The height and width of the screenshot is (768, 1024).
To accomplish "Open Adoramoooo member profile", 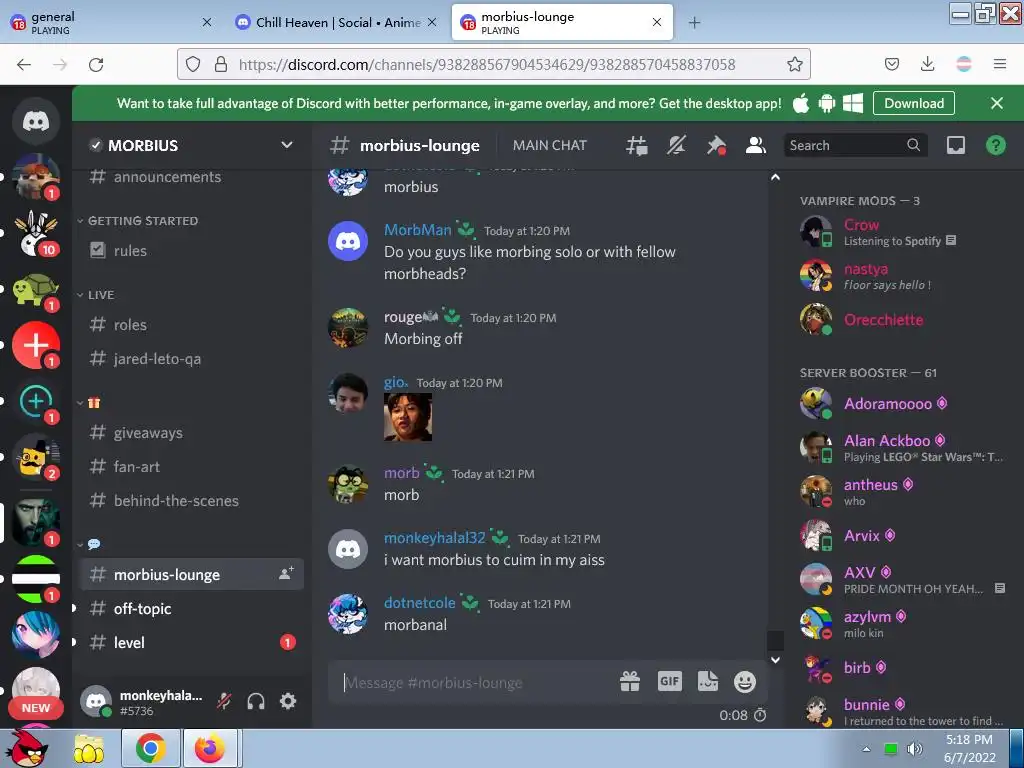I will pos(901,404).
